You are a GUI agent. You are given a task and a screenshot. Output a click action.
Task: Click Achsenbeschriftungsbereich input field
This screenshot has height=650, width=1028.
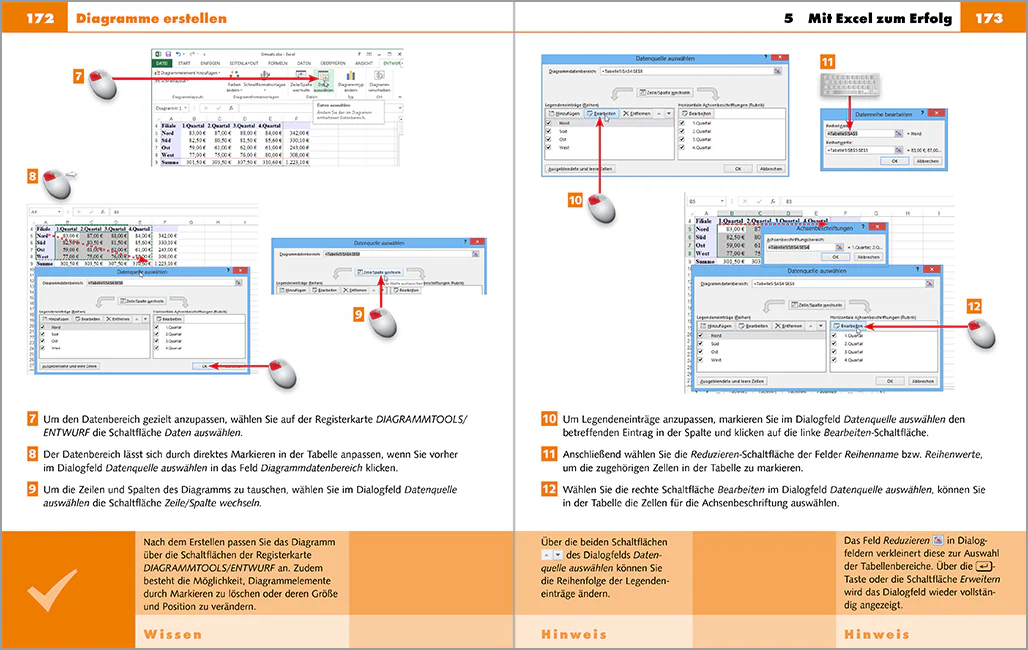(801, 247)
